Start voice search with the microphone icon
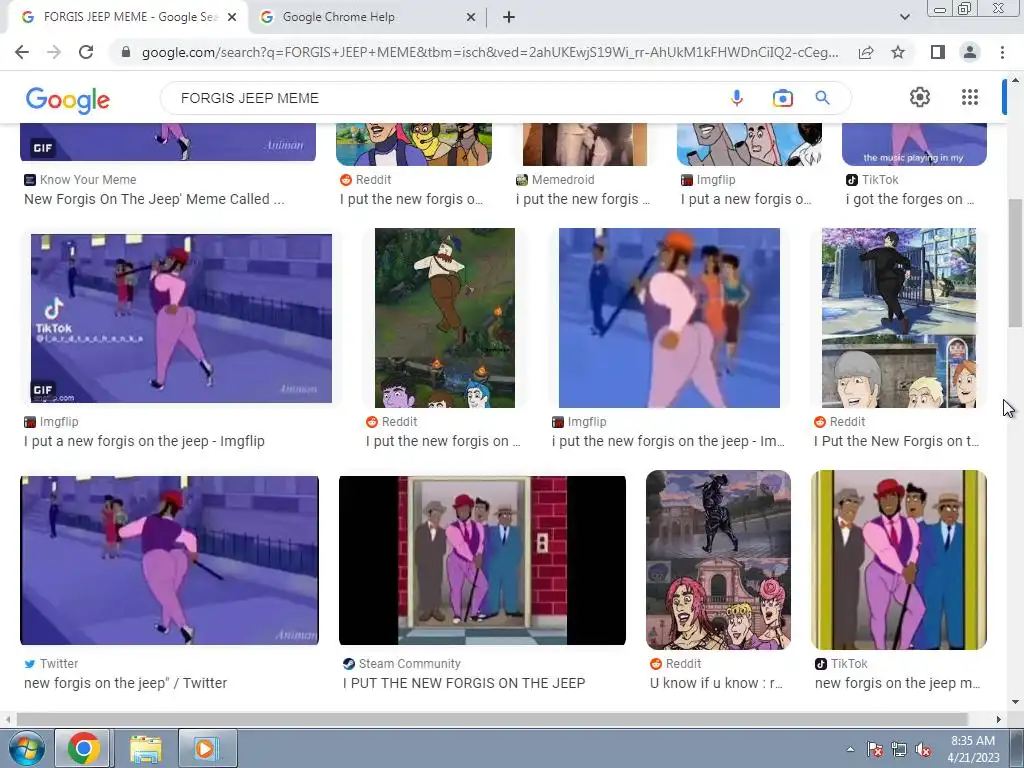Image resolution: width=1024 pixels, height=768 pixels. click(x=737, y=98)
